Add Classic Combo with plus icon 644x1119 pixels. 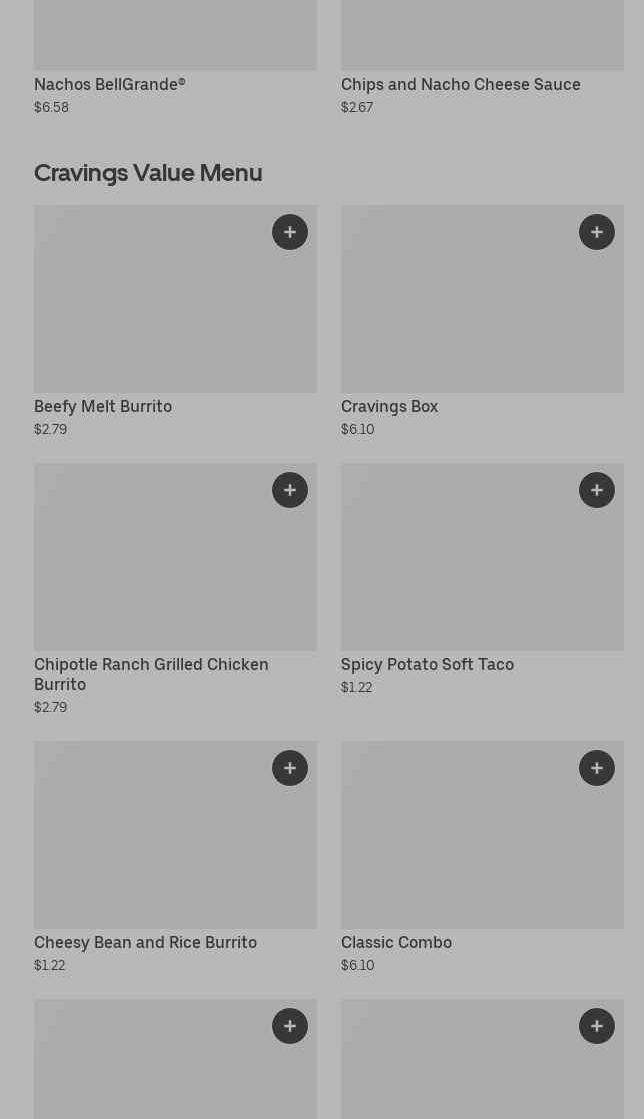point(597,768)
